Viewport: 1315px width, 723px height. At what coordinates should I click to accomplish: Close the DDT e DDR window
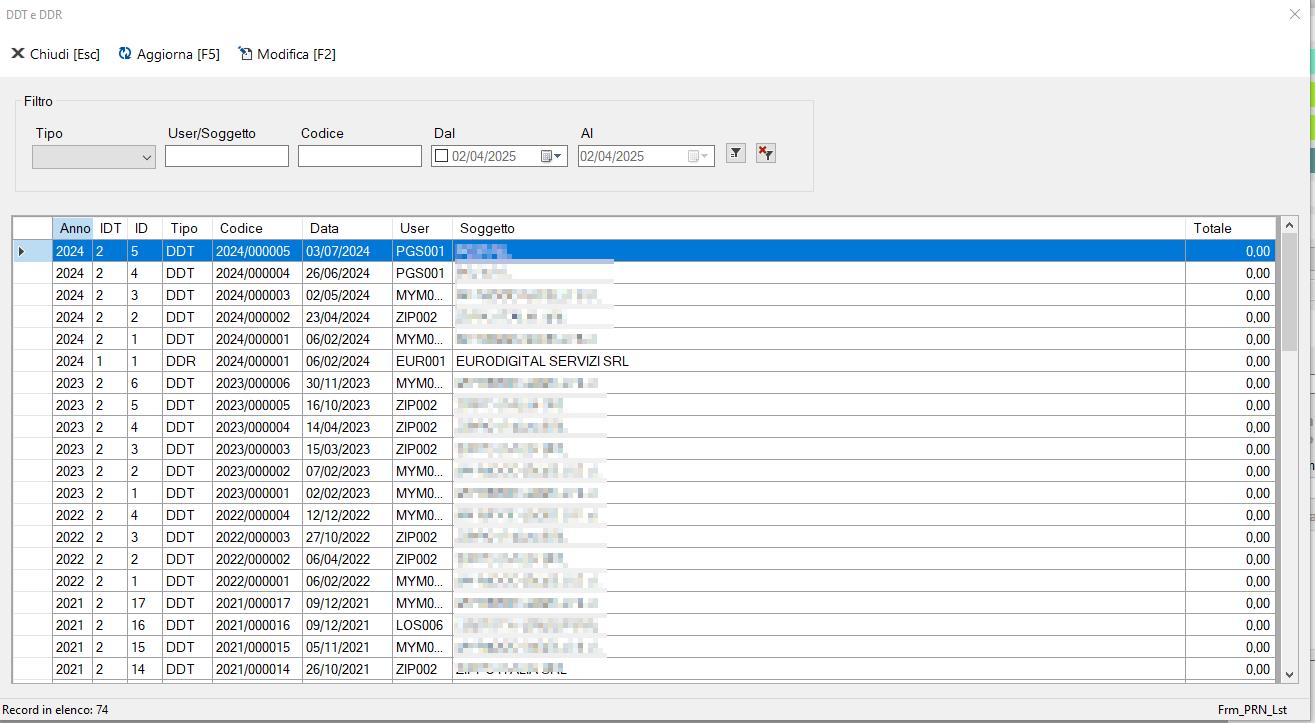pyautogui.click(x=1295, y=14)
